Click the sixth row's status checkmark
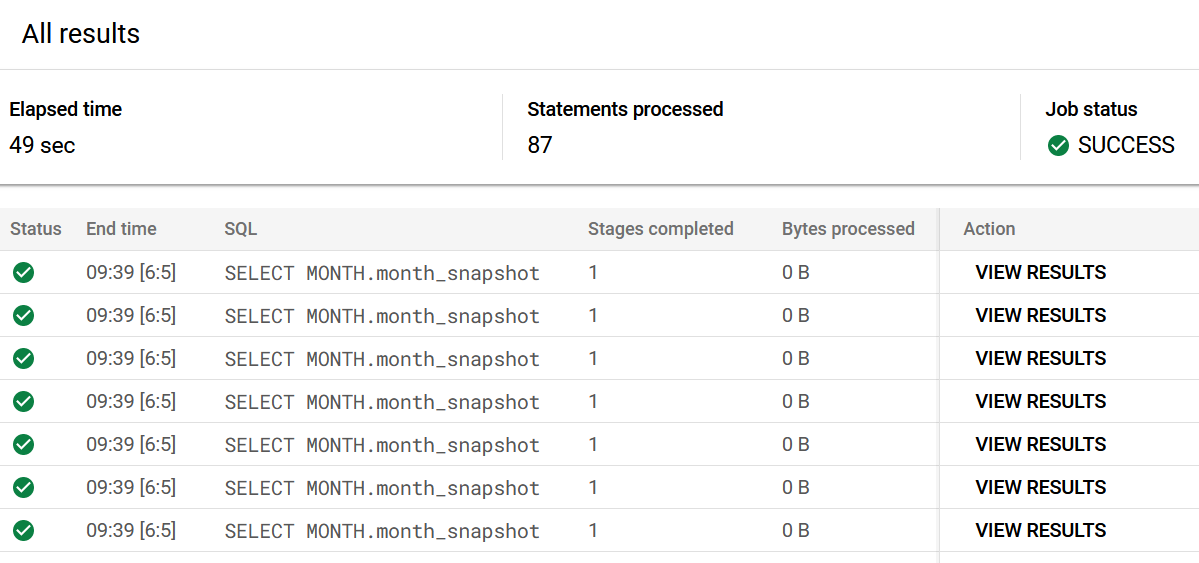1199x563 pixels. 24,487
